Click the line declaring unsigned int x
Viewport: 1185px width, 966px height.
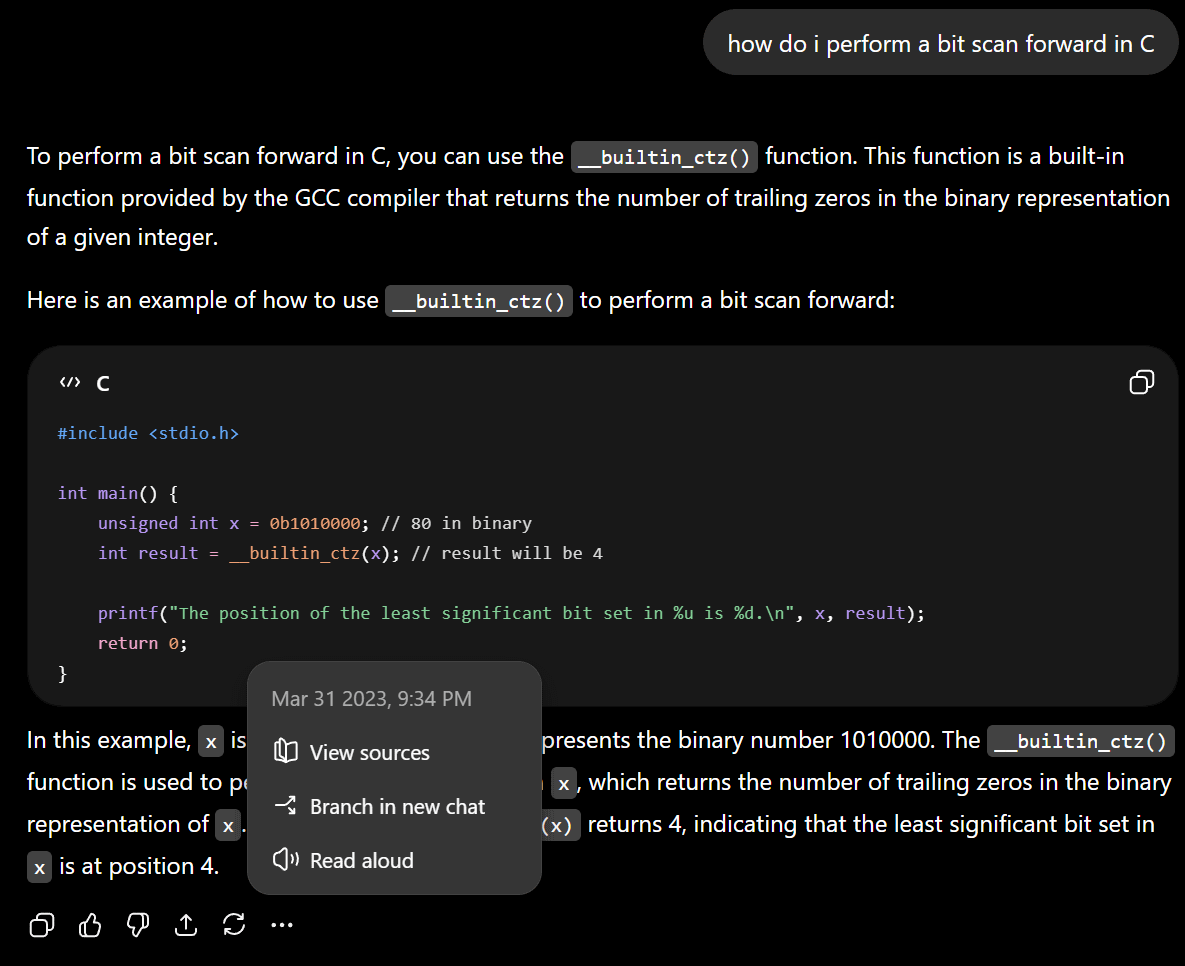click(314, 523)
